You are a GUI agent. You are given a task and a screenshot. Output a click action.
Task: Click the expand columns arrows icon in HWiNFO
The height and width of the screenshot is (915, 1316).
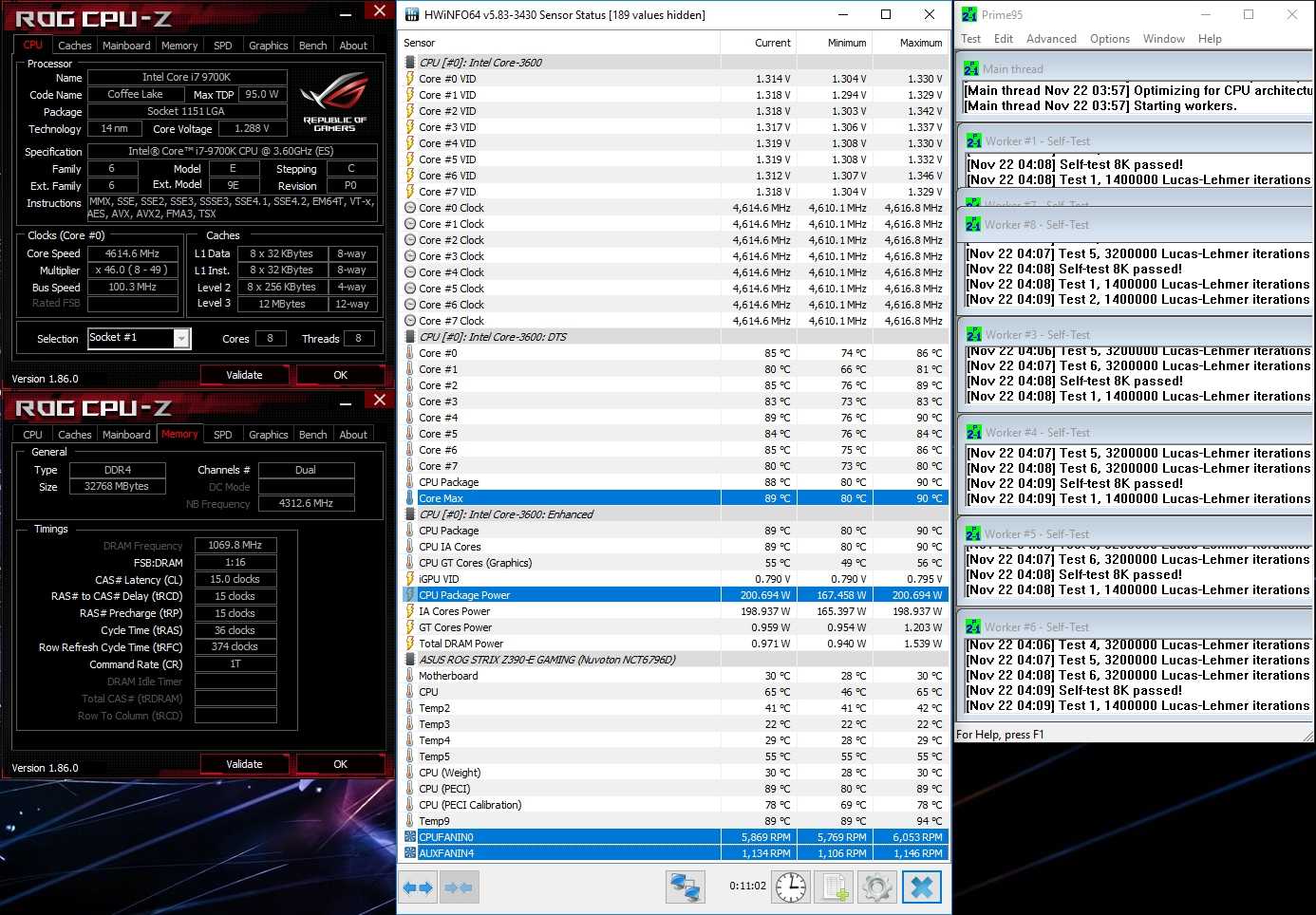418,887
